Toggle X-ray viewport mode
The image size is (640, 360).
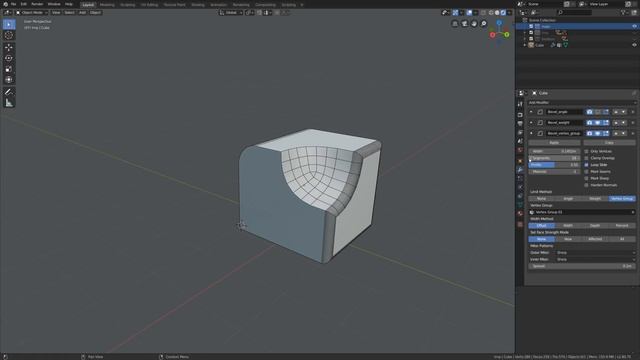tap(483, 13)
